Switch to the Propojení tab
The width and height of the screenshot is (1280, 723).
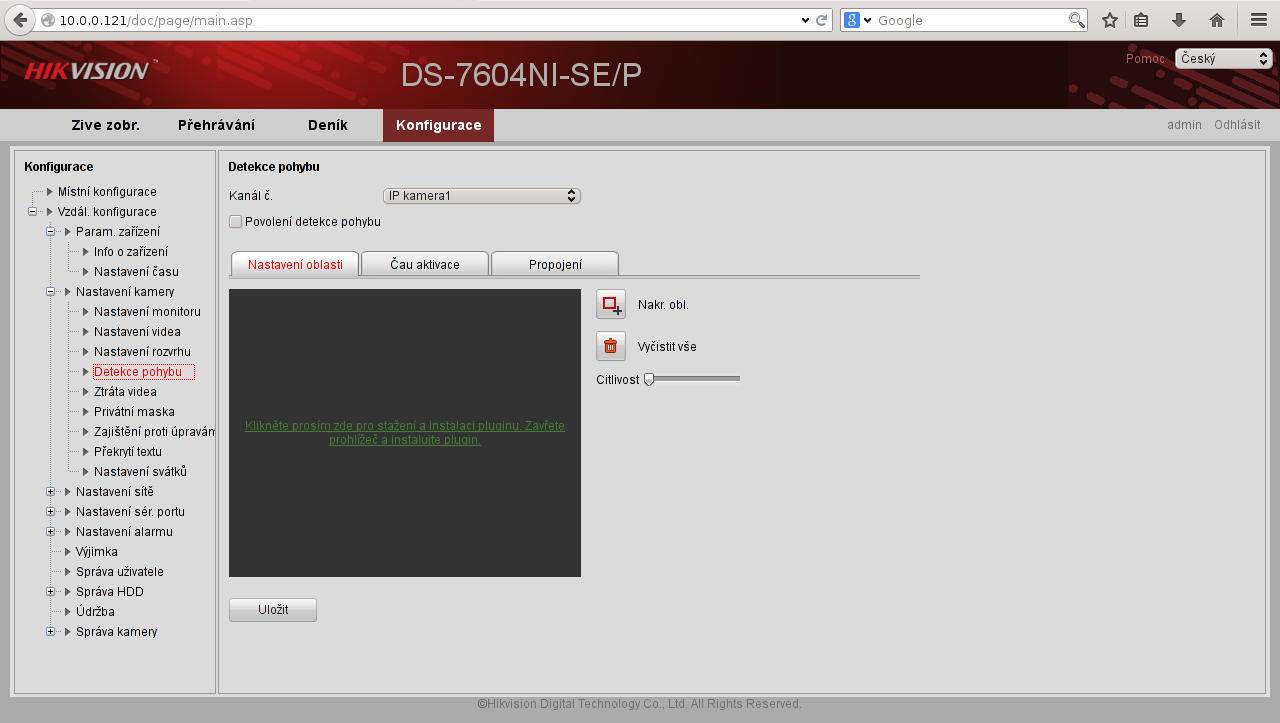coord(555,264)
